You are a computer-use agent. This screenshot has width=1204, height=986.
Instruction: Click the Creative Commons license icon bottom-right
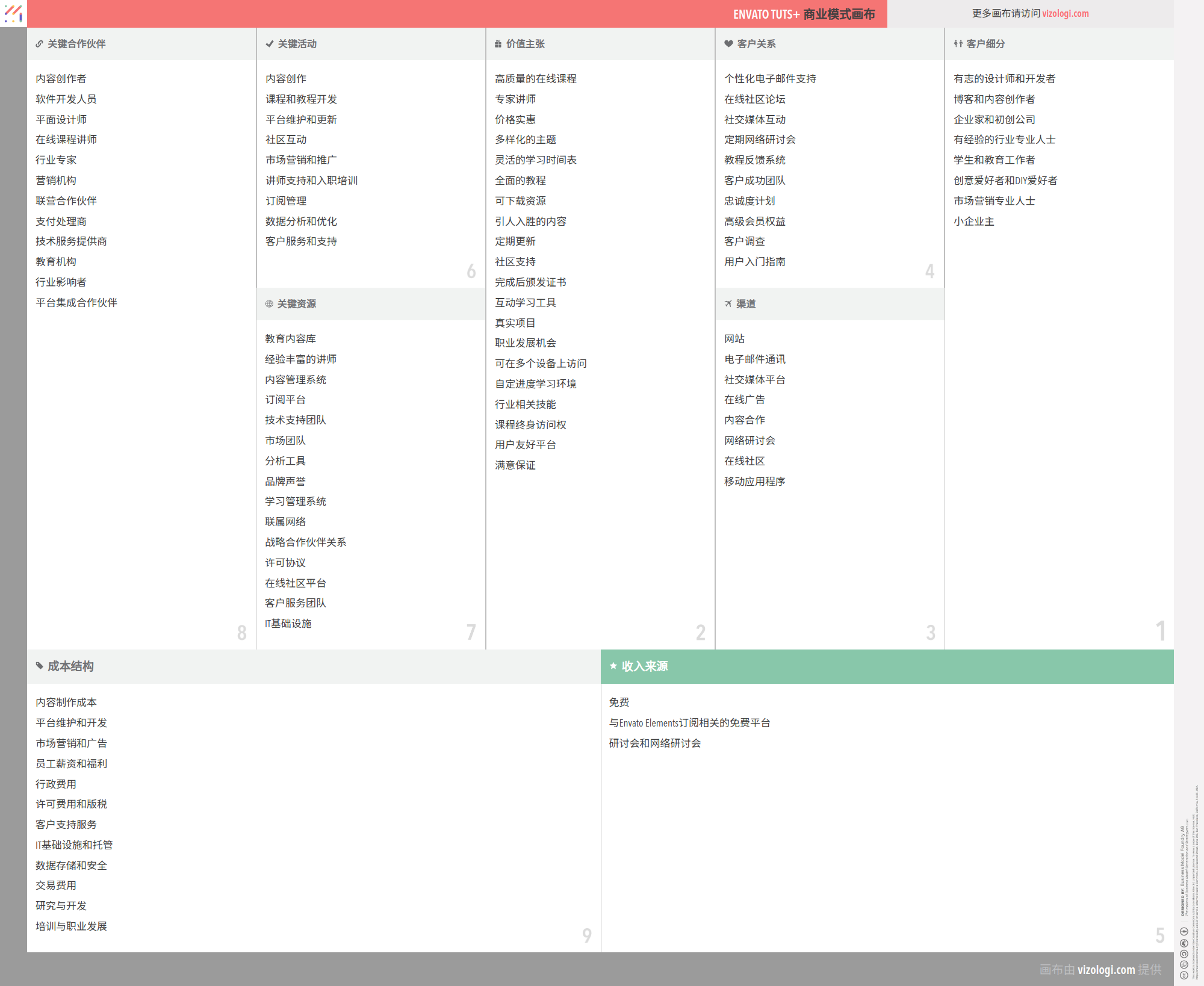tap(1184, 974)
